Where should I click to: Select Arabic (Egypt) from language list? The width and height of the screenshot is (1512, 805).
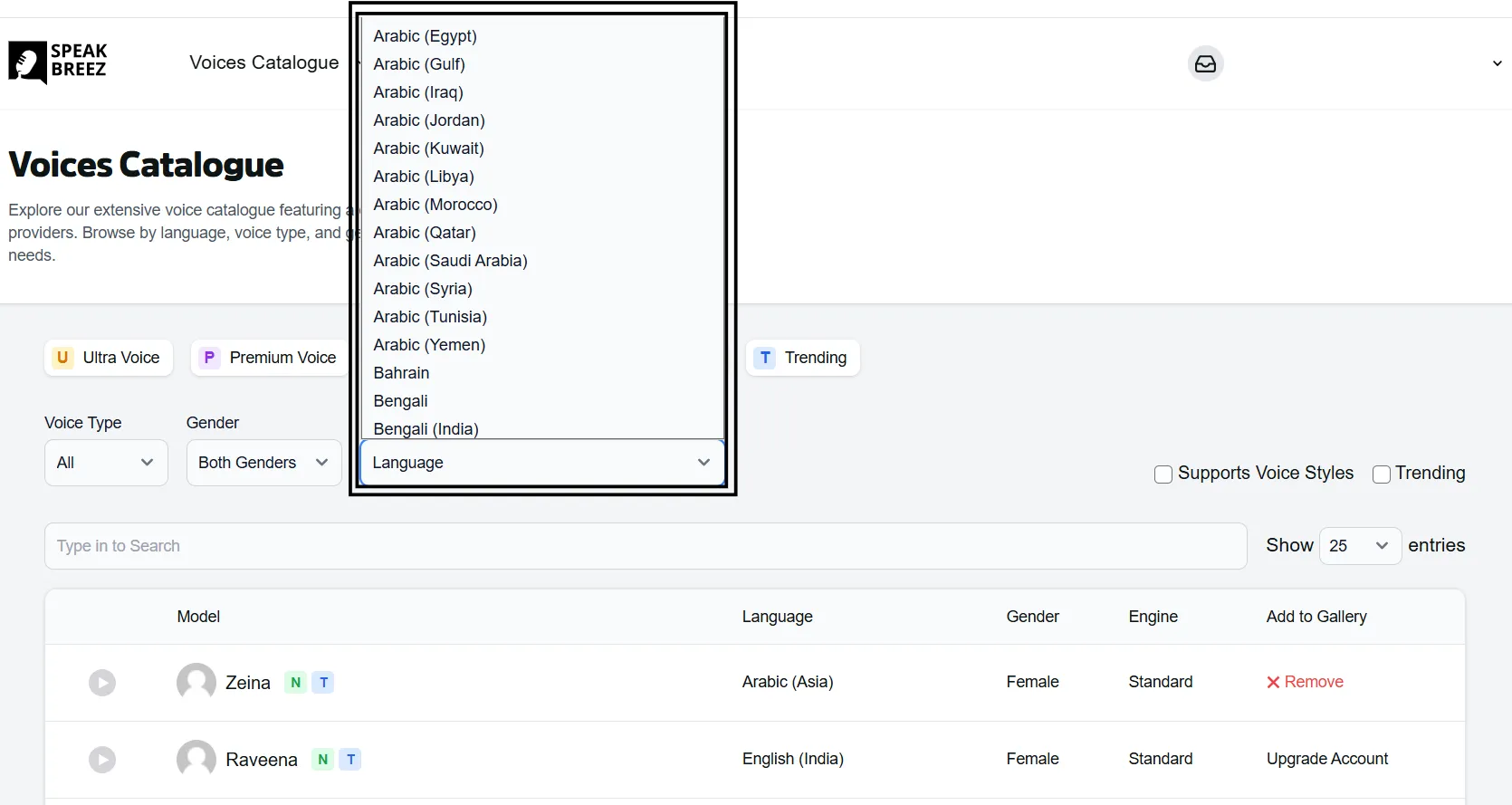[542, 36]
